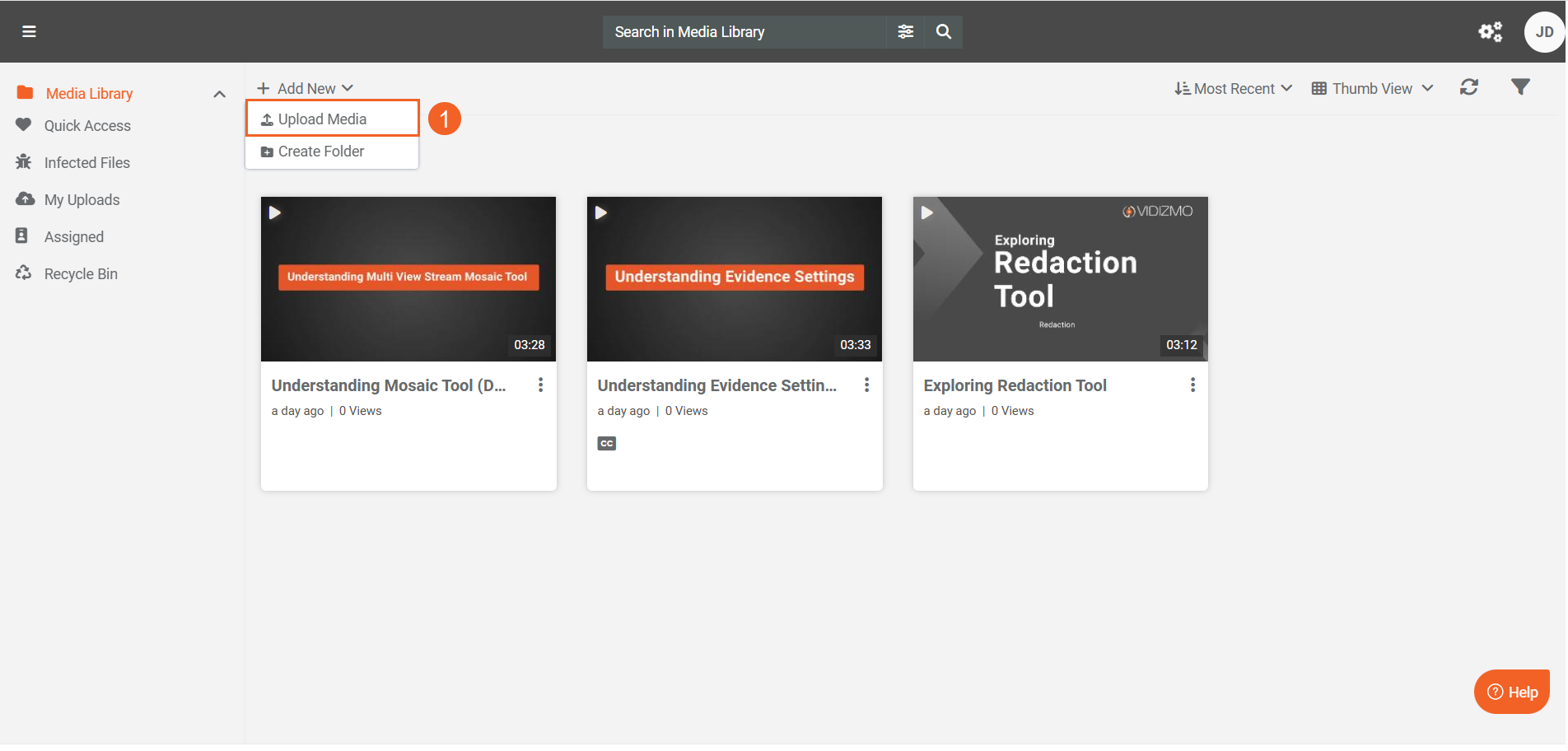Choose Create Folder menu option
The image size is (1568, 751).
321,152
